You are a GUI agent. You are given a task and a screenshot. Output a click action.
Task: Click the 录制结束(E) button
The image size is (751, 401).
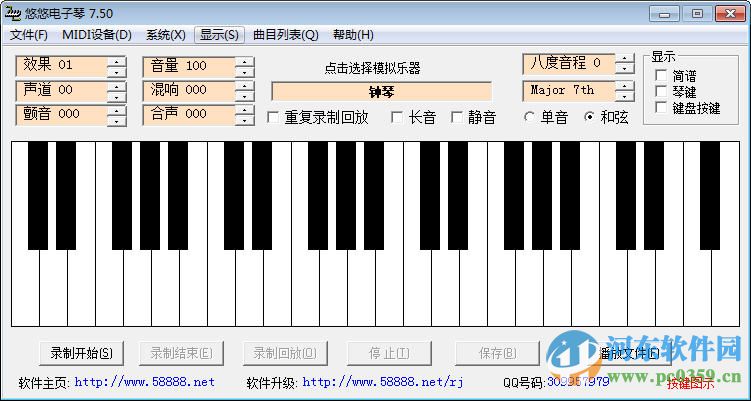point(181,354)
